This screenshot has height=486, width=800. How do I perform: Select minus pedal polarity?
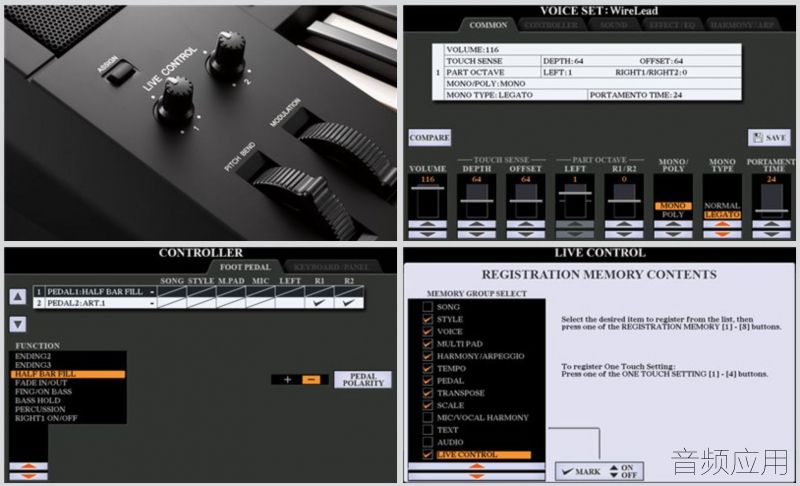point(312,379)
